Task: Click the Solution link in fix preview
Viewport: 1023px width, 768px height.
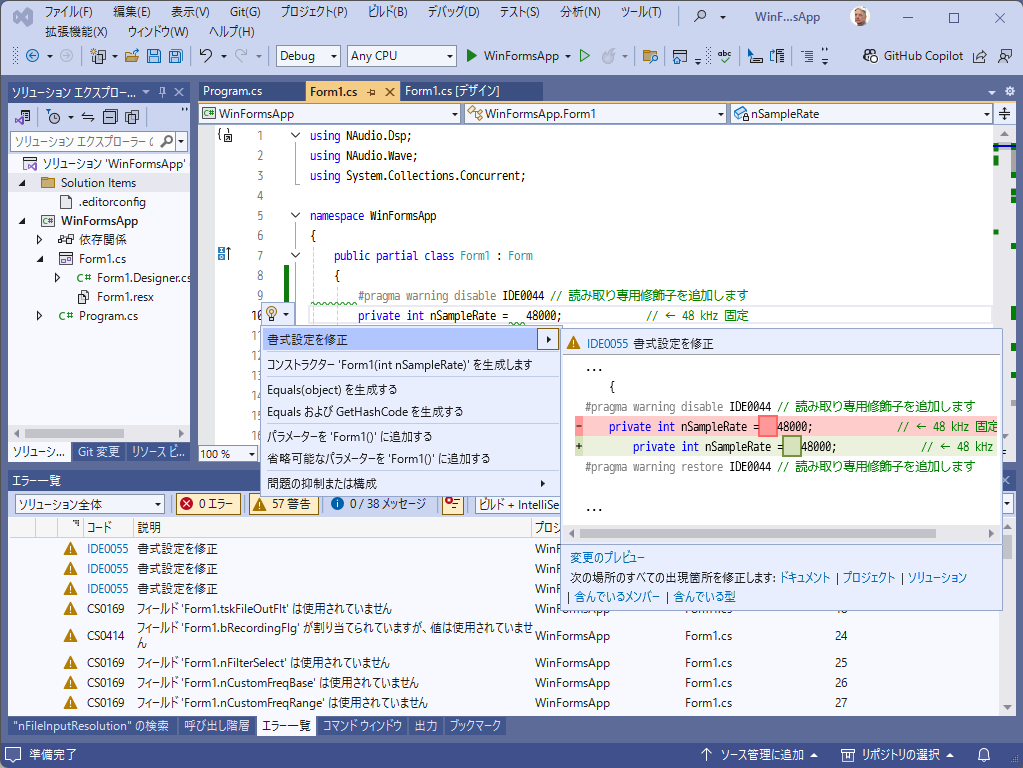Action: tap(937, 578)
